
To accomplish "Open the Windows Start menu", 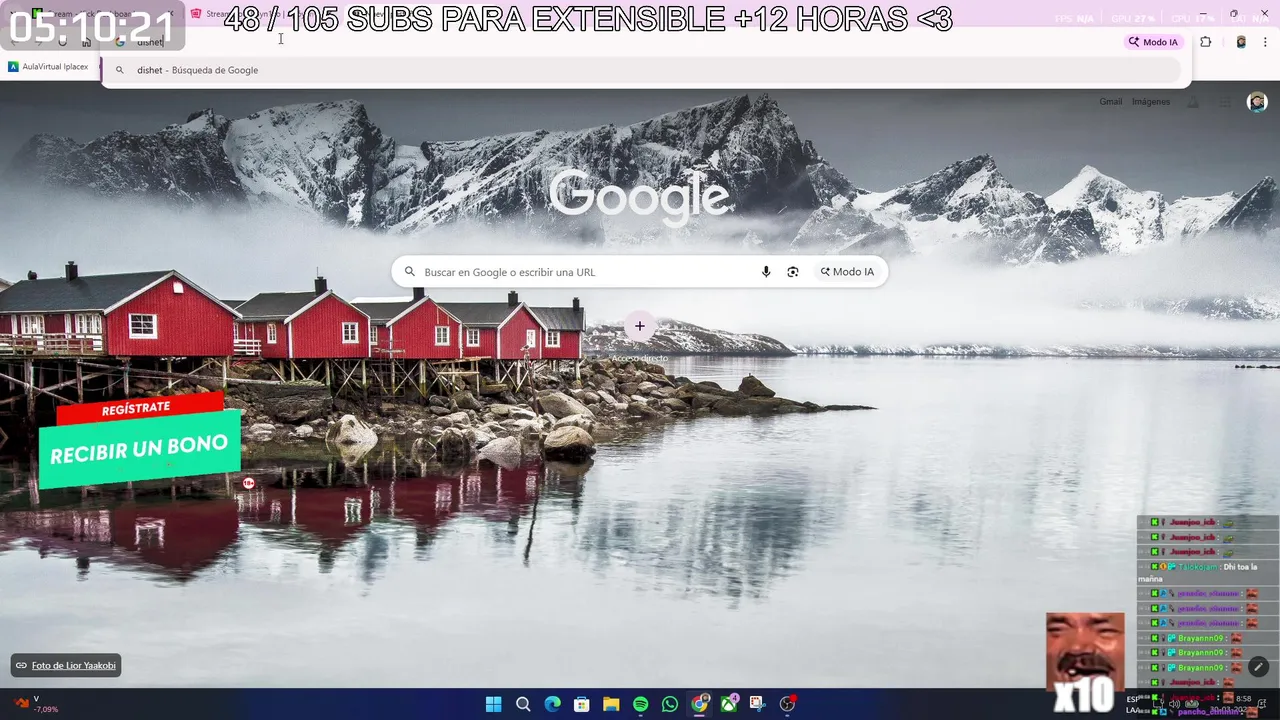I will 493,704.
